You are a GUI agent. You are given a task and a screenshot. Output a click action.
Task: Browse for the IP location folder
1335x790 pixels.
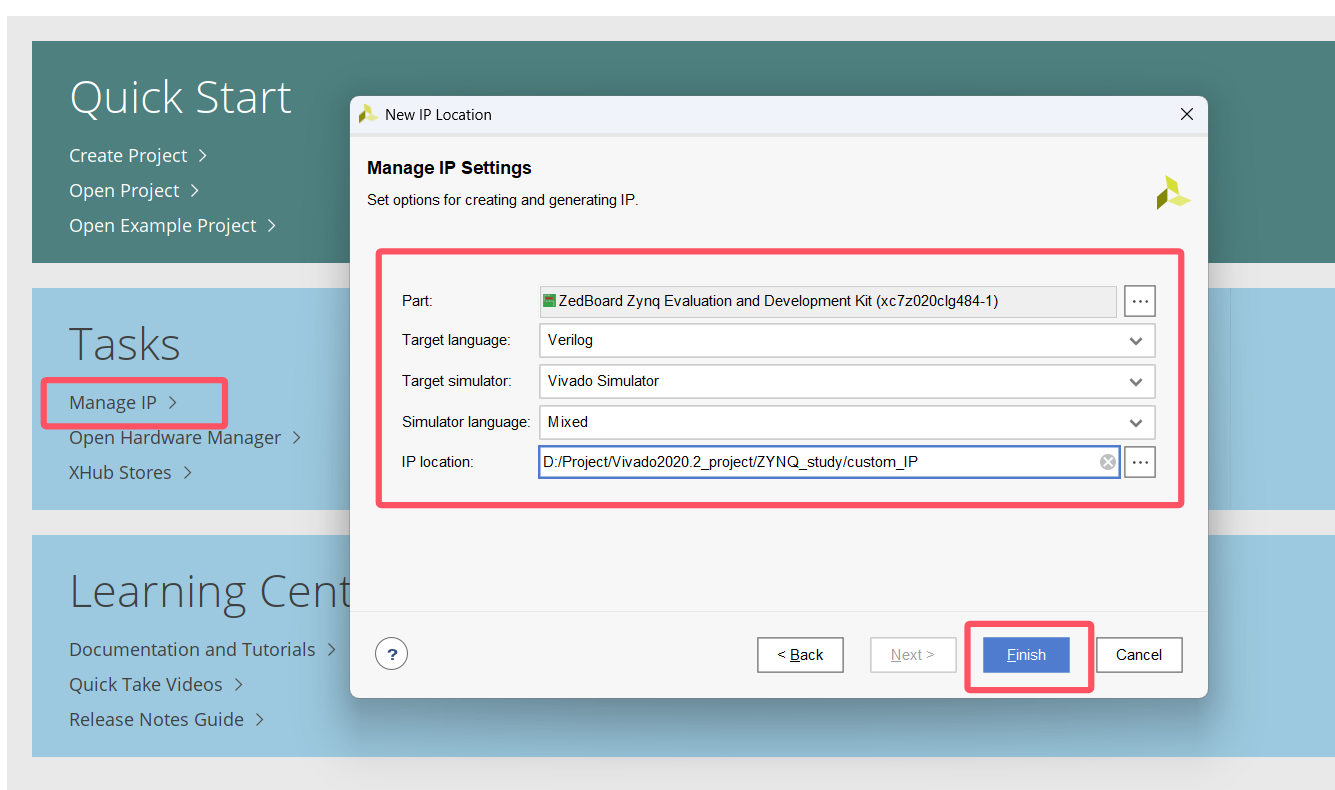[x=1140, y=462]
